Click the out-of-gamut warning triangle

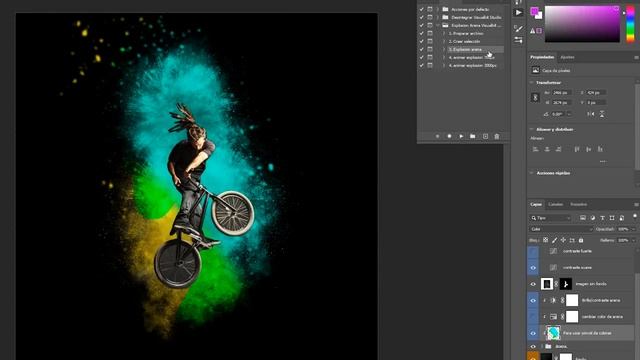pos(533,31)
